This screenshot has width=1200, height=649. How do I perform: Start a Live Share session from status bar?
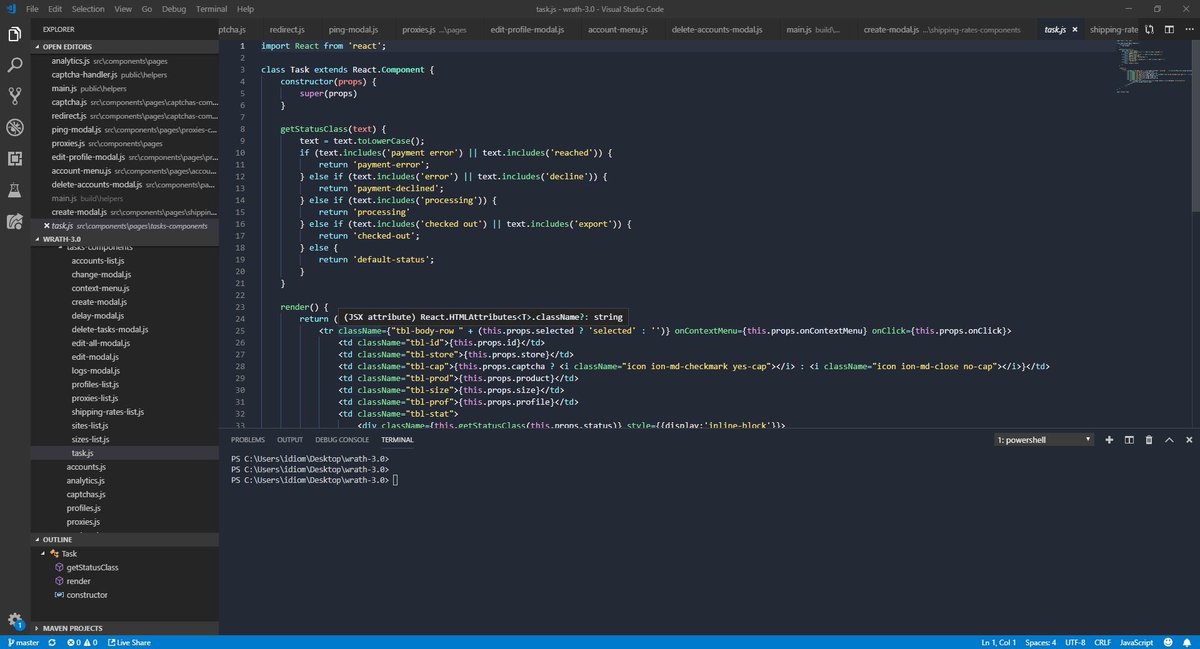pos(127,642)
